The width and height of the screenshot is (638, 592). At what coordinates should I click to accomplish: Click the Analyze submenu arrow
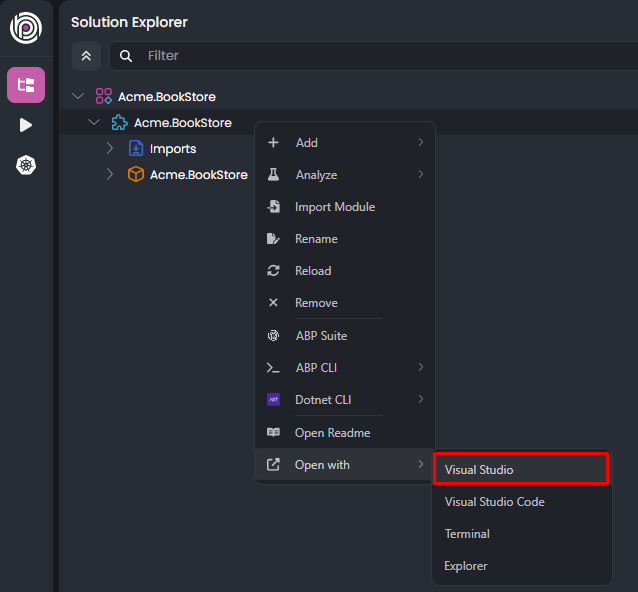point(421,174)
